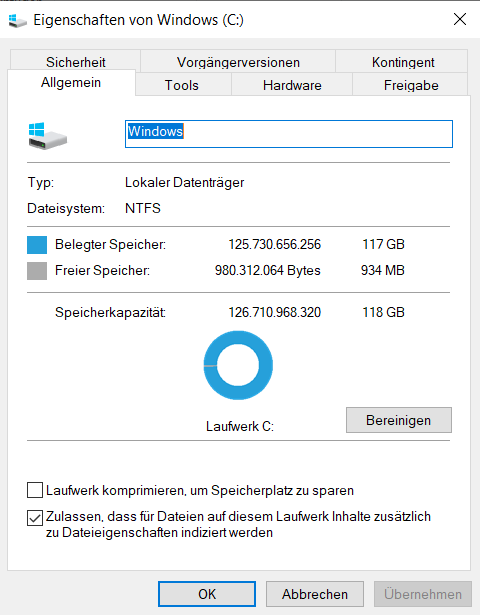Click the blue used space color square
Screen dimensions: 480x615
37,245
